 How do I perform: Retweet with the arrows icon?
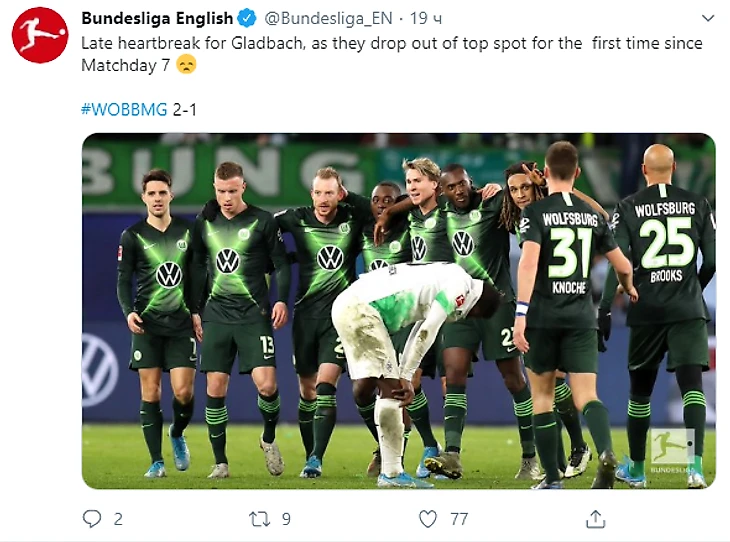tap(259, 519)
